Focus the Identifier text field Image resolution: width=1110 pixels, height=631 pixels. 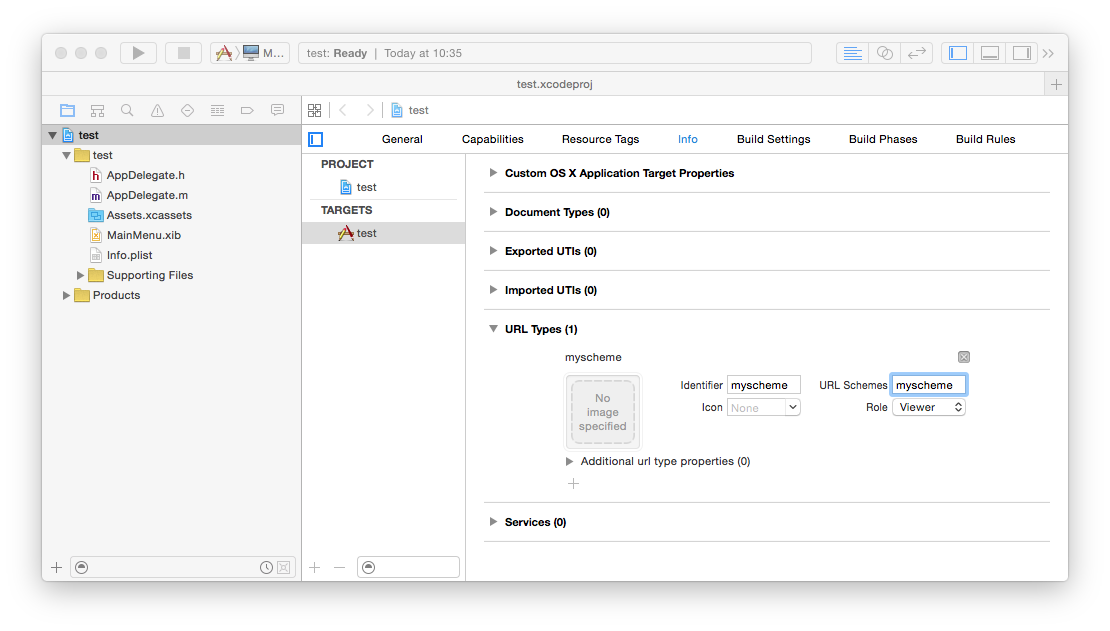click(764, 385)
